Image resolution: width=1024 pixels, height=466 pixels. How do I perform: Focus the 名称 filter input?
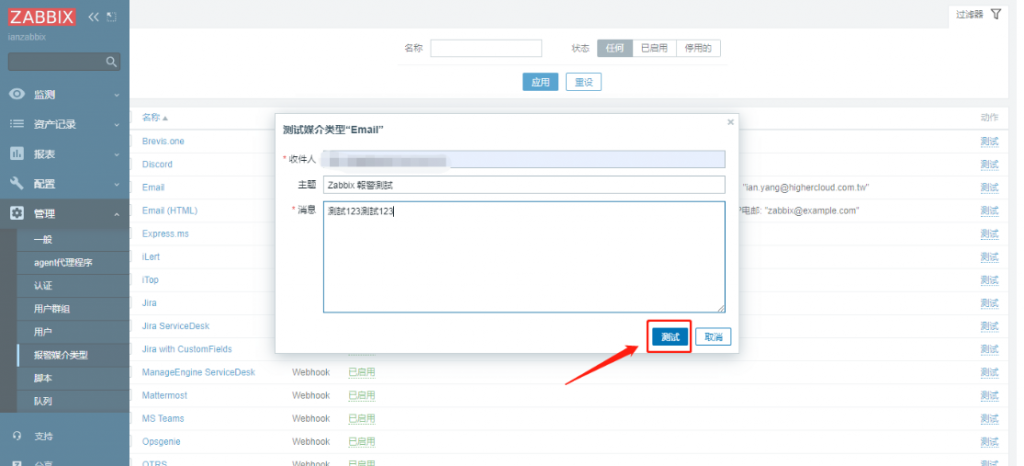(486, 48)
